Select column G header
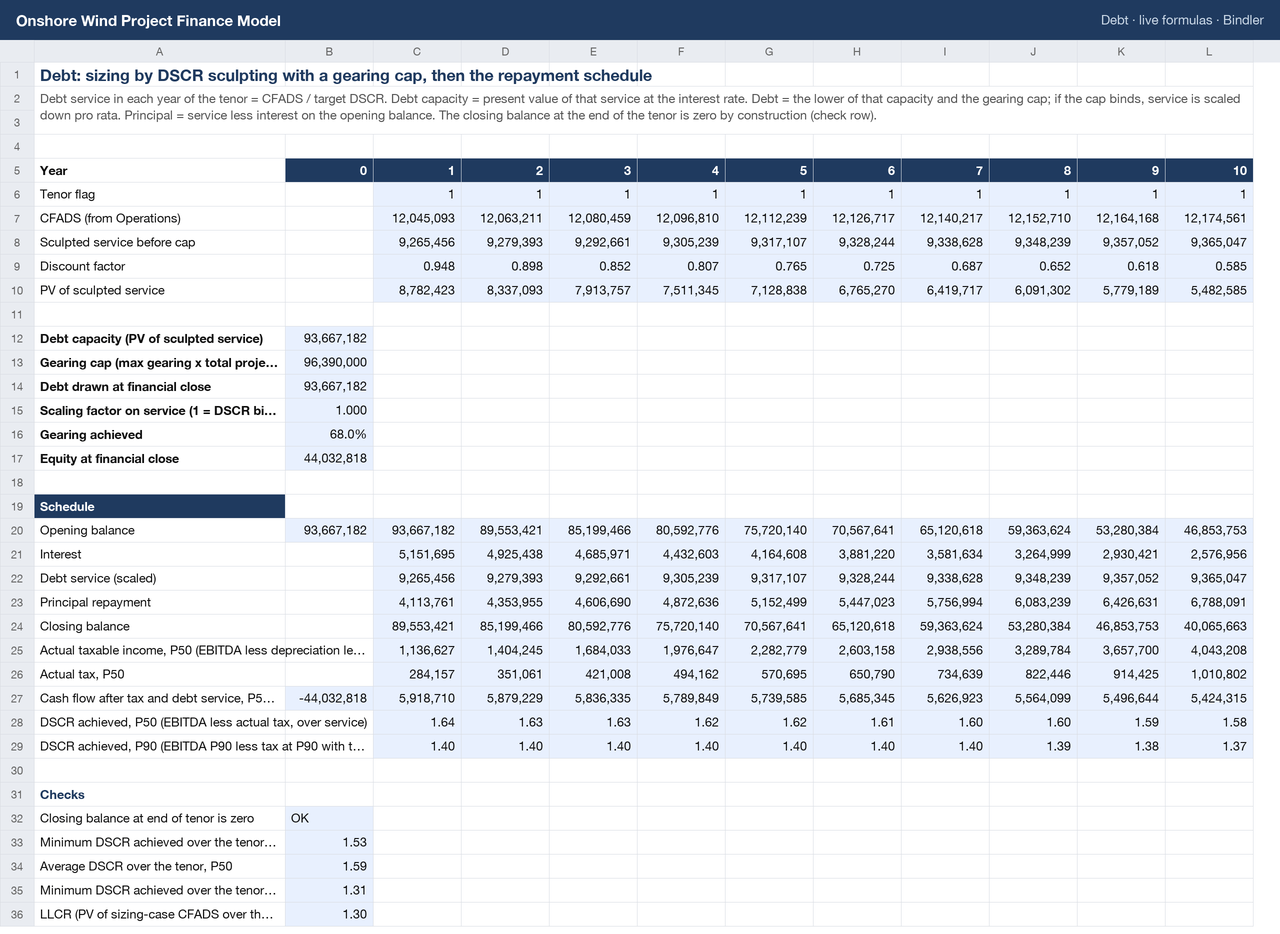The width and height of the screenshot is (1280, 934). [768, 51]
